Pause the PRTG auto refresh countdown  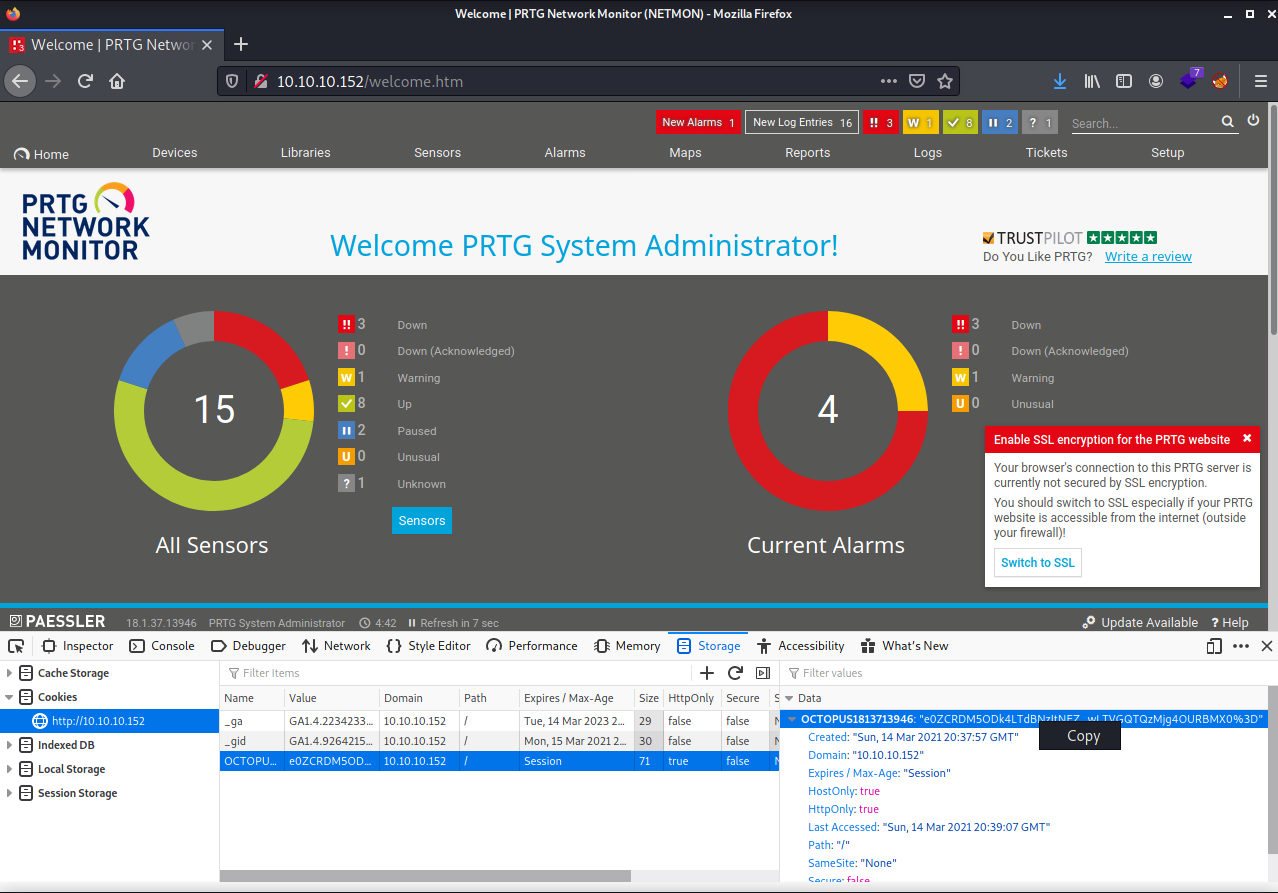[412, 623]
